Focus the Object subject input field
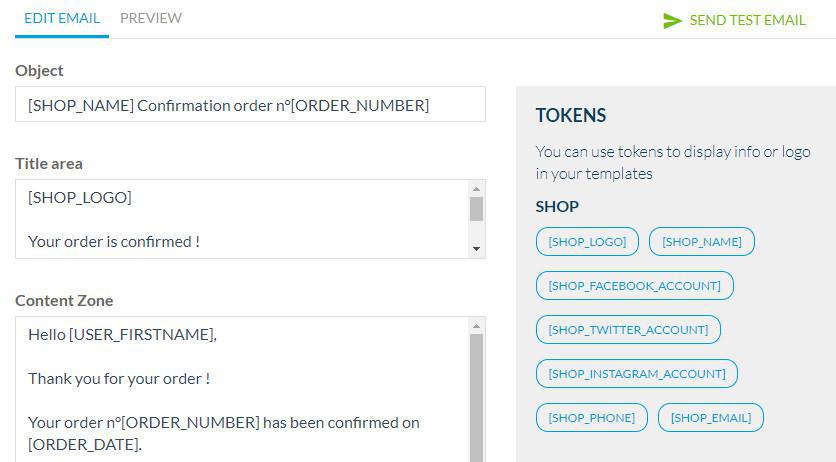836x462 pixels. (x=250, y=105)
